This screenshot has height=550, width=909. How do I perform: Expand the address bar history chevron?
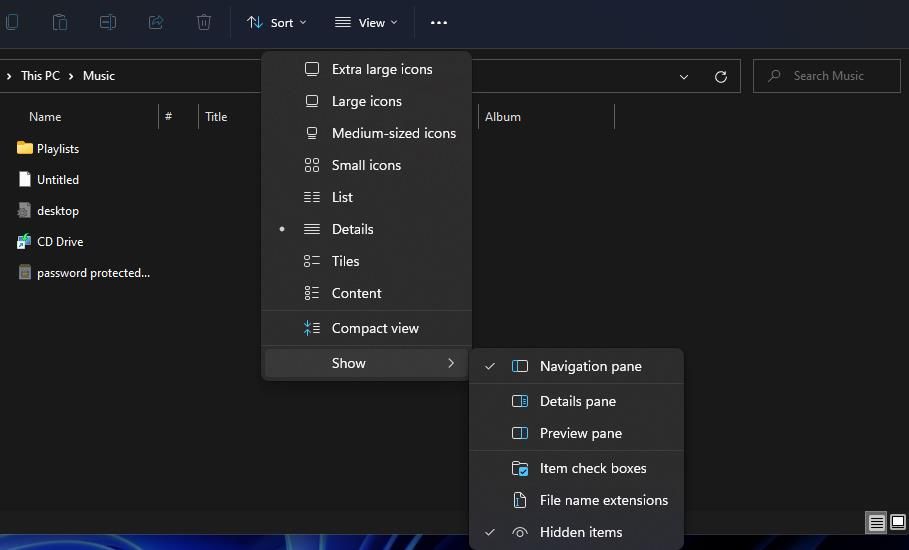tap(684, 76)
